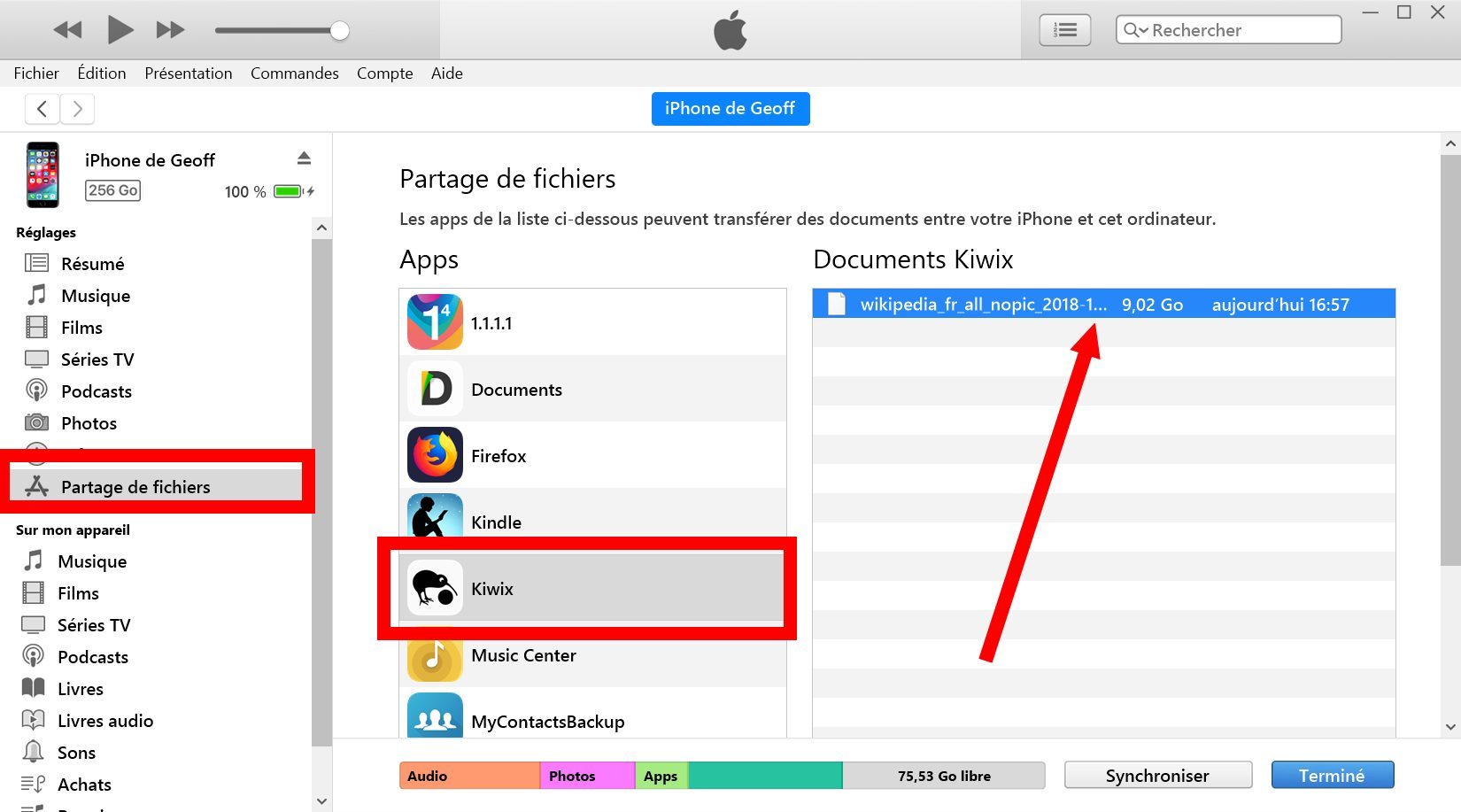The image size is (1461, 812).
Task: Select Livres audio on device
Action: pos(104,721)
